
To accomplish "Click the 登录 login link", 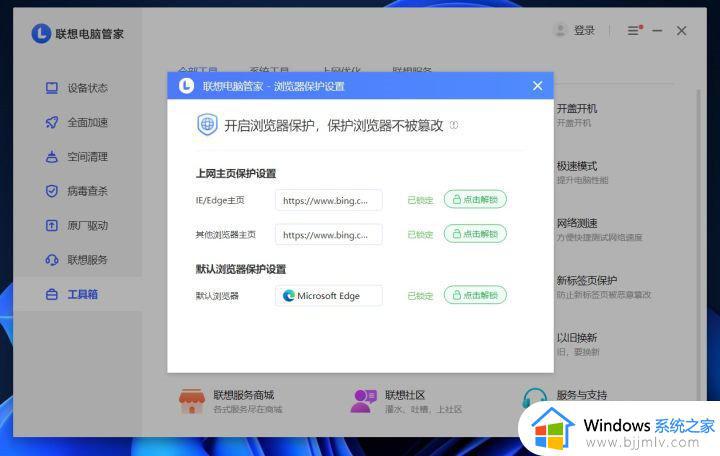I will coord(584,31).
